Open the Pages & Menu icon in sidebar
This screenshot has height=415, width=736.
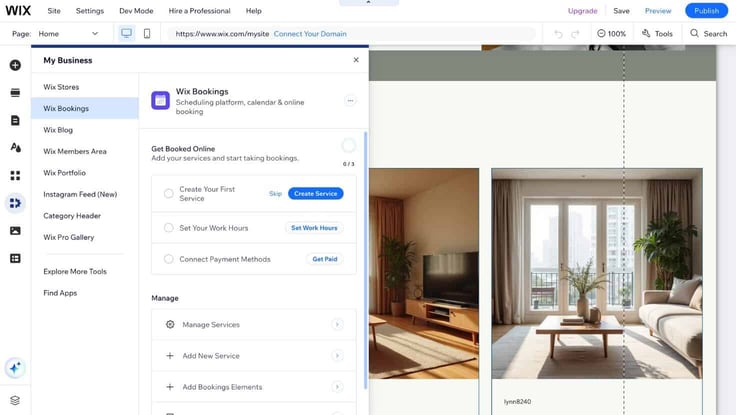pyautogui.click(x=15, y=120)
